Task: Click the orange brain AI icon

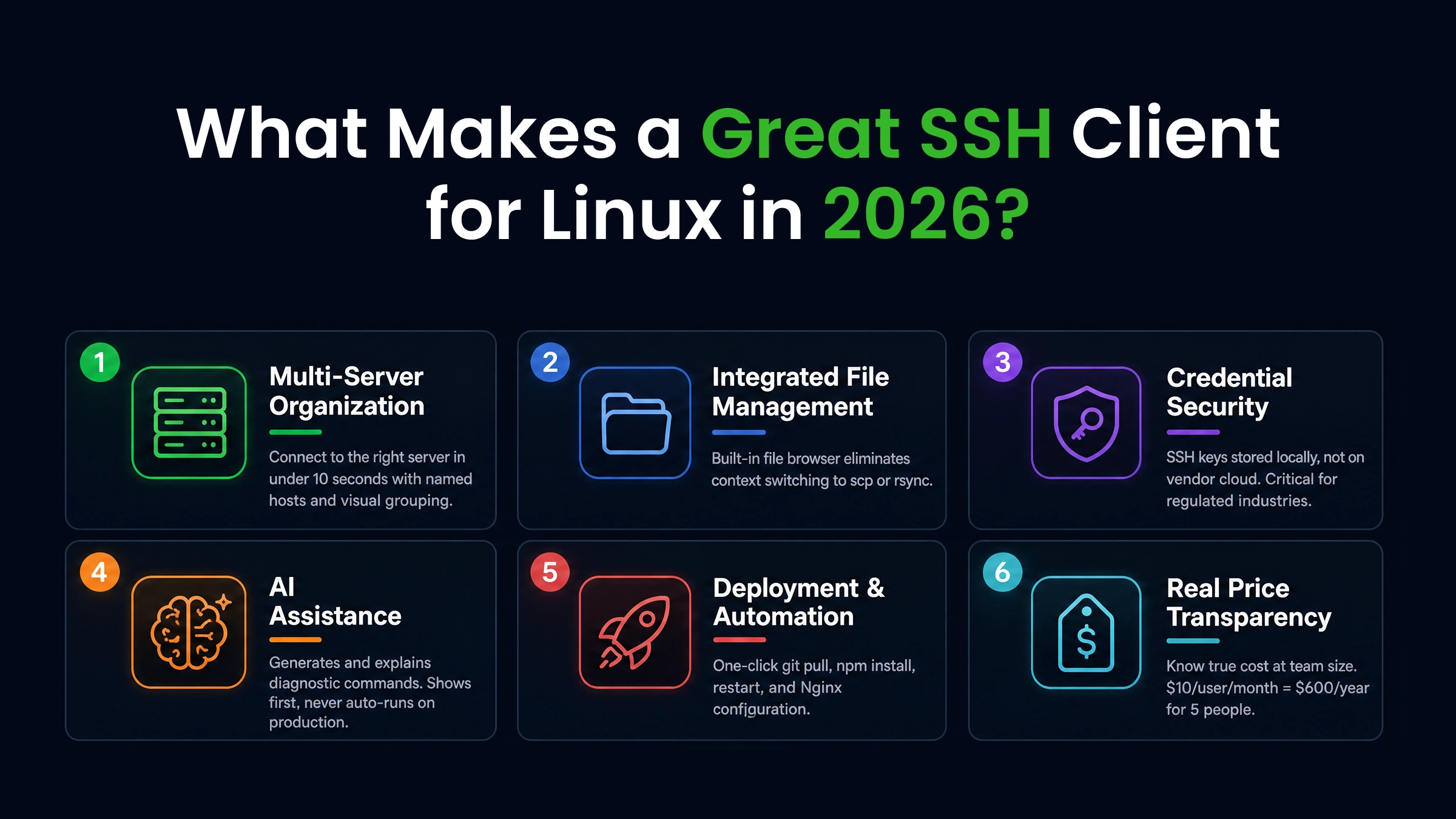Action: (189, 632)
